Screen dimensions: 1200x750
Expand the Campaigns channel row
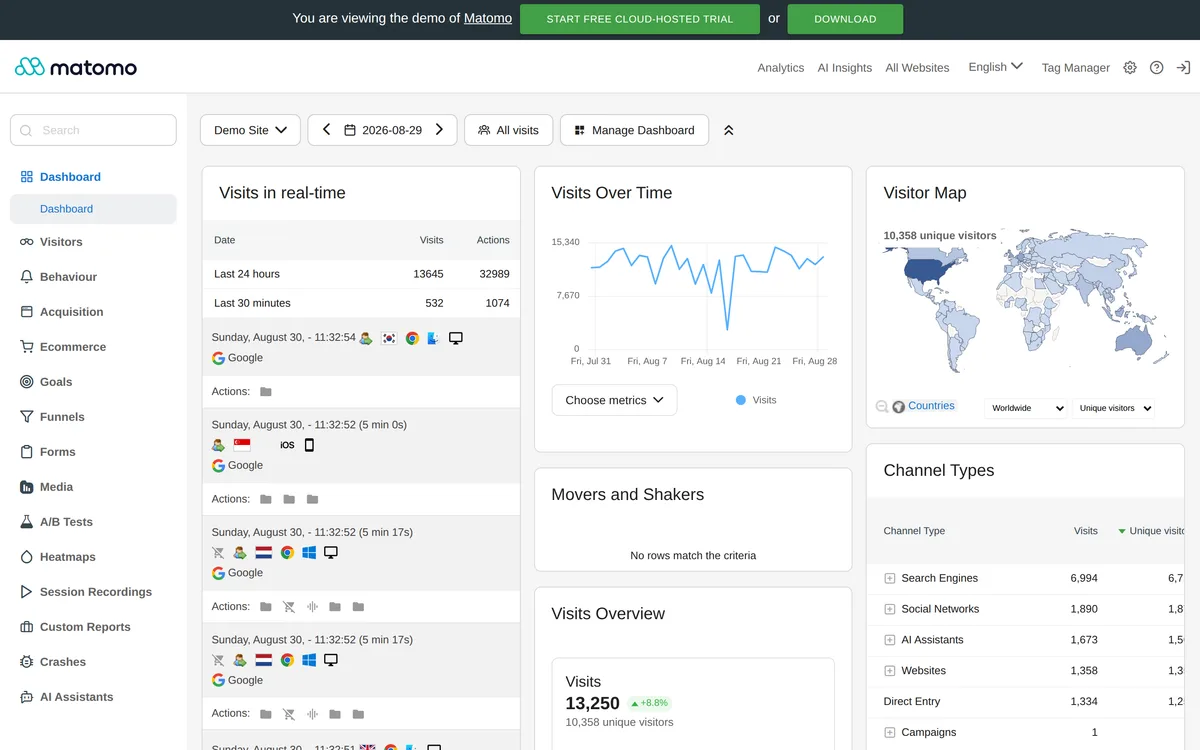[x=889, y=733]
